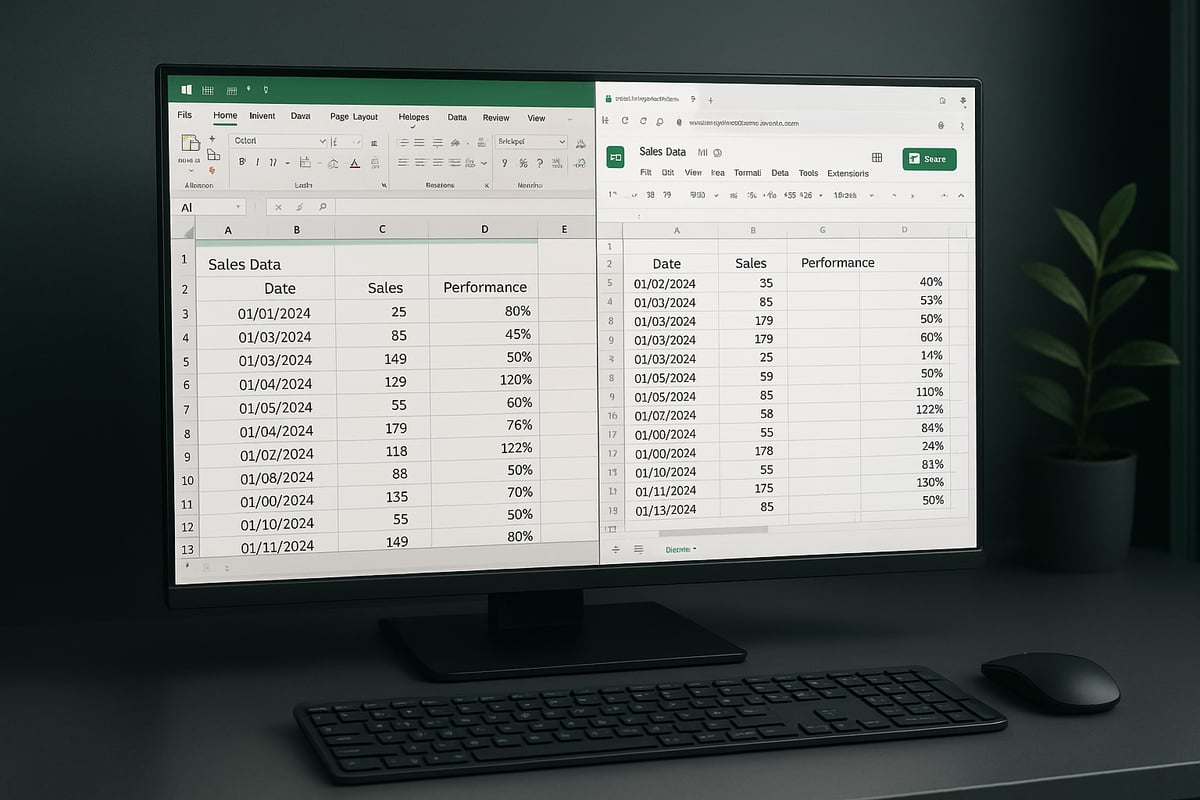Open a new browser tab
Image resolution: width=1200 pixels, height=800 pixels.
click(x=710, y=99)
